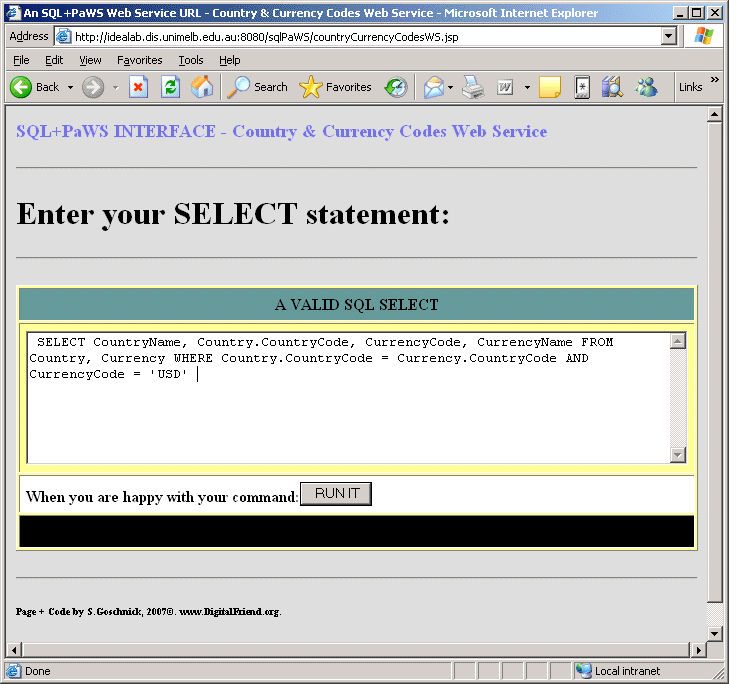Close the Internet Explorer window
747x684 pixels.
715,13
